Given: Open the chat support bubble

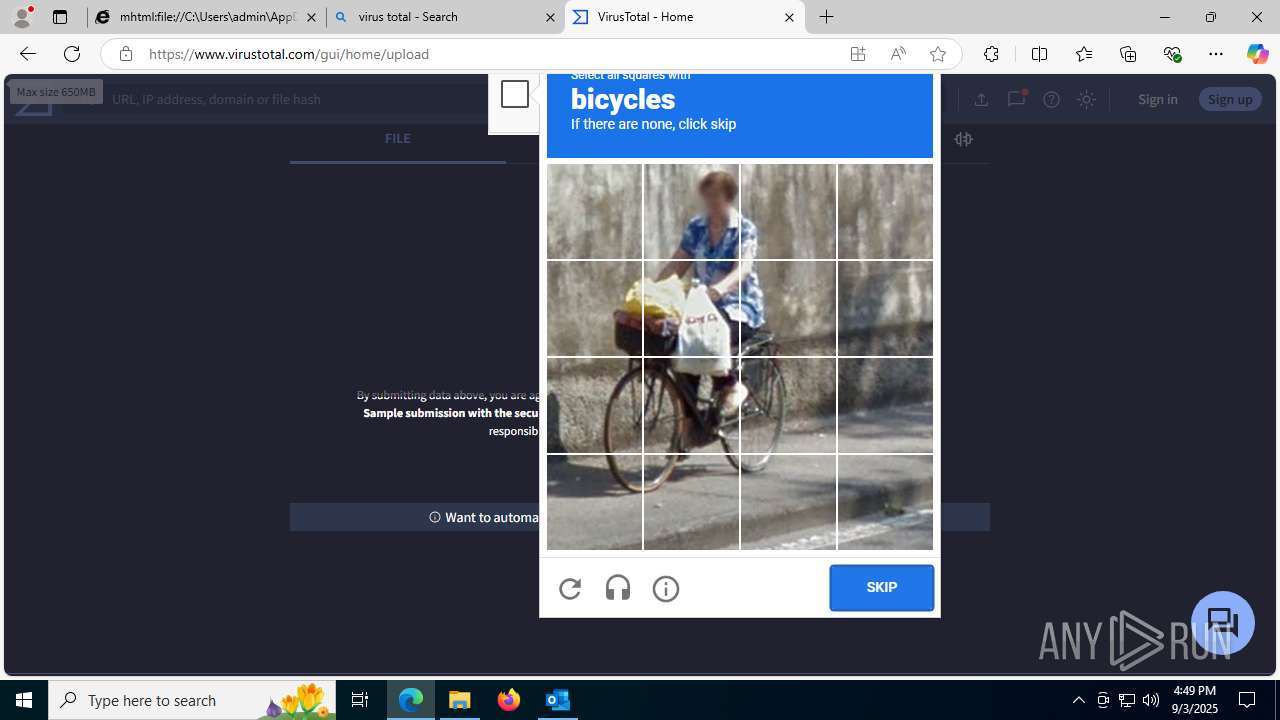Looking at the screenshot, I should (1223, 623).
